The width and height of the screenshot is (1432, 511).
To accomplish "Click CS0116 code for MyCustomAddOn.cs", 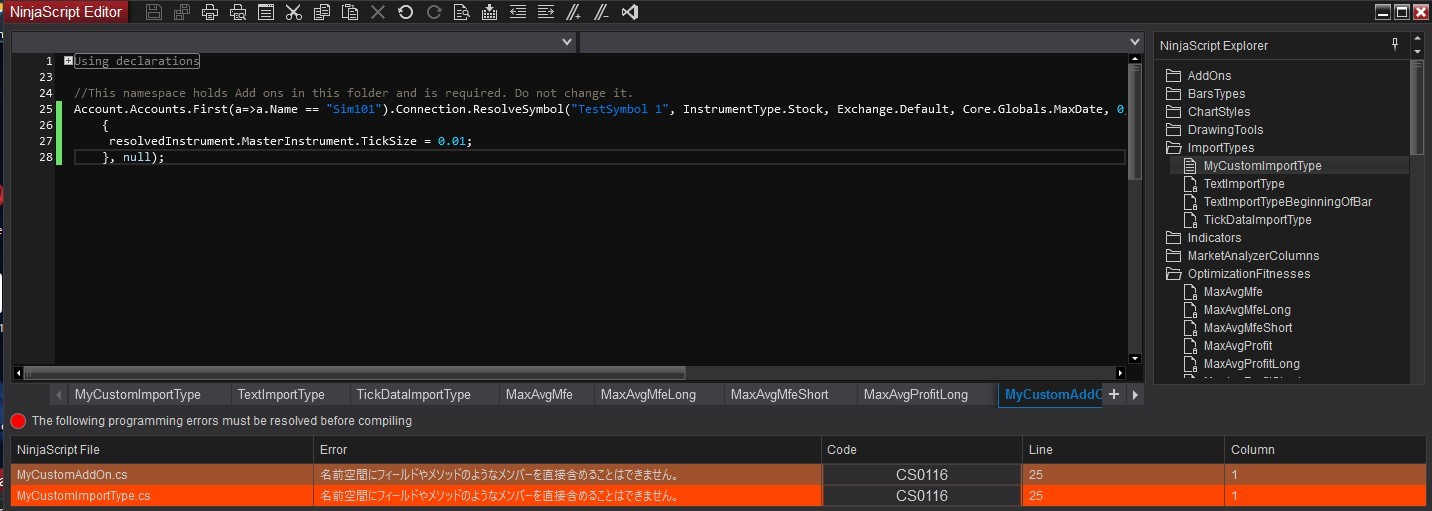I will tap(922, 474).
